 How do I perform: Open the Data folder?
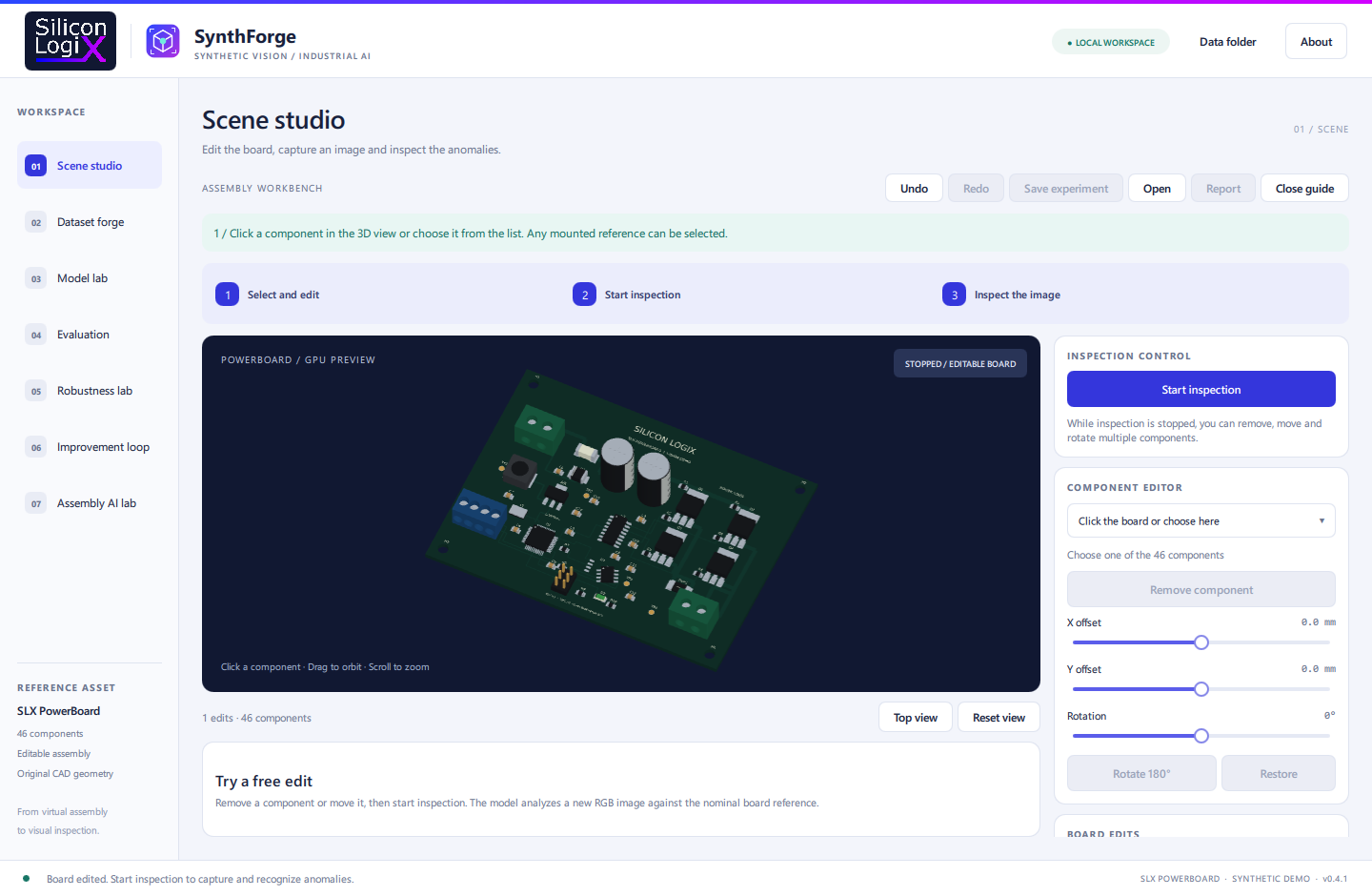click(1227, 42)
